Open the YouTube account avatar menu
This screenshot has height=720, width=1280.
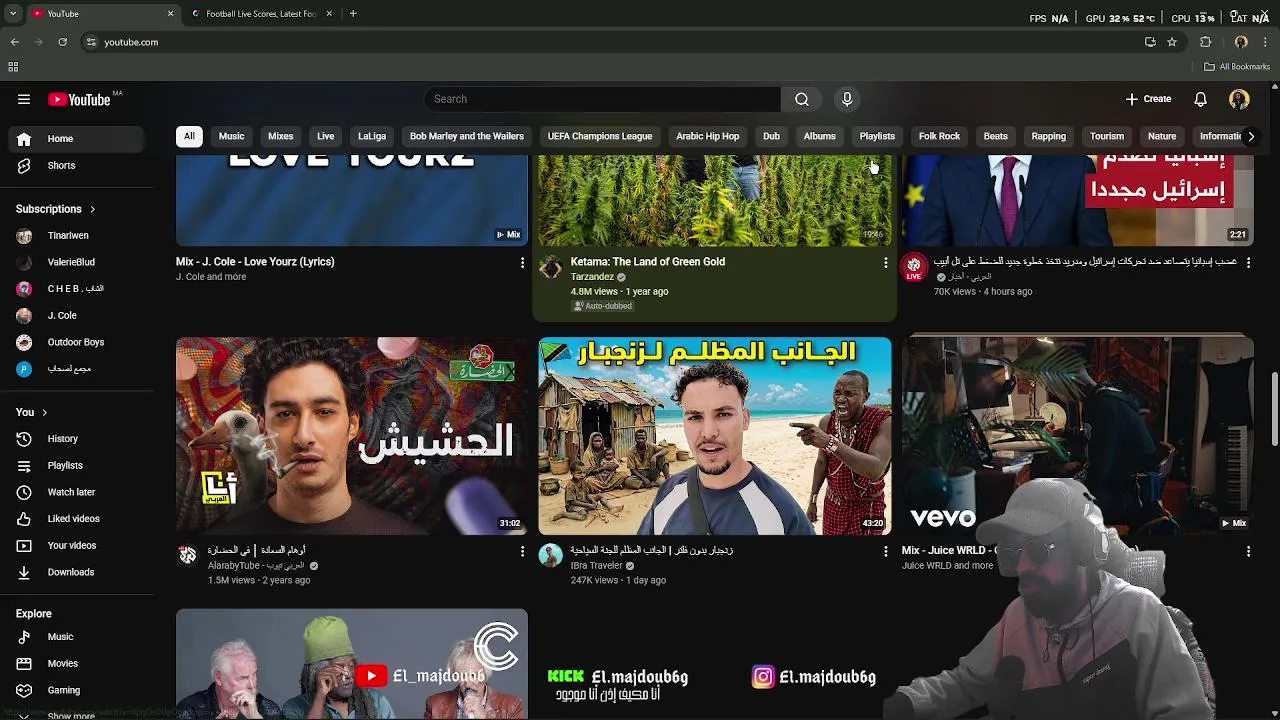click(1239, 99)
